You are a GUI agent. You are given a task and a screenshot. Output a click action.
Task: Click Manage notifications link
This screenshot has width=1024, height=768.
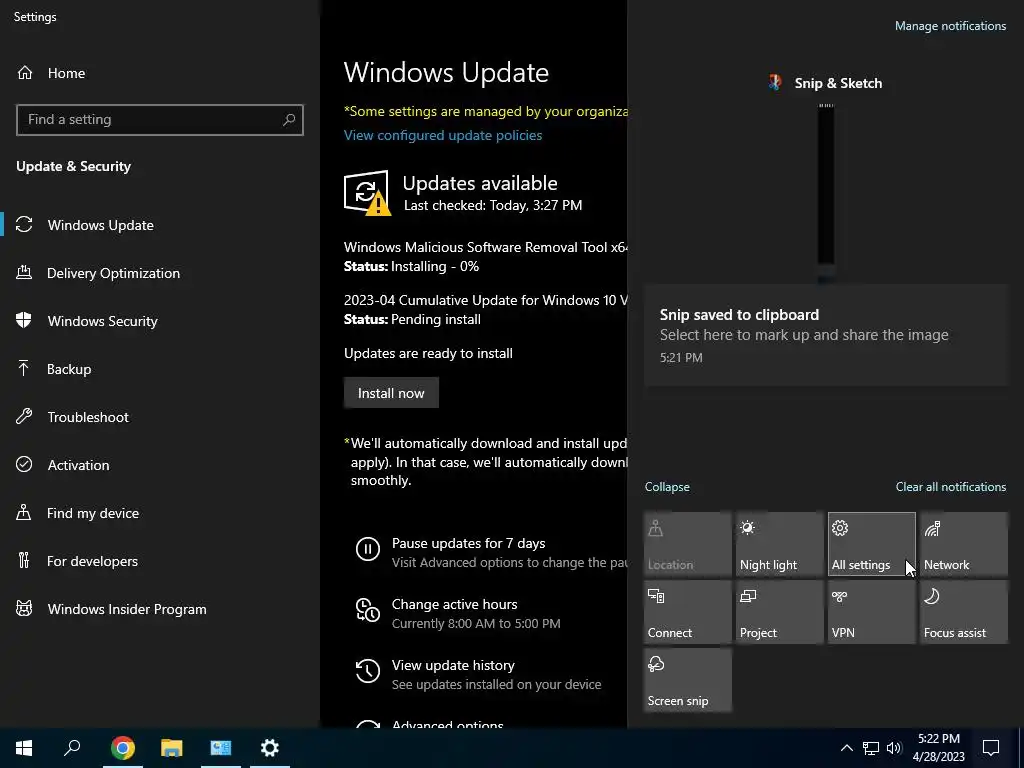pos(950,26)
